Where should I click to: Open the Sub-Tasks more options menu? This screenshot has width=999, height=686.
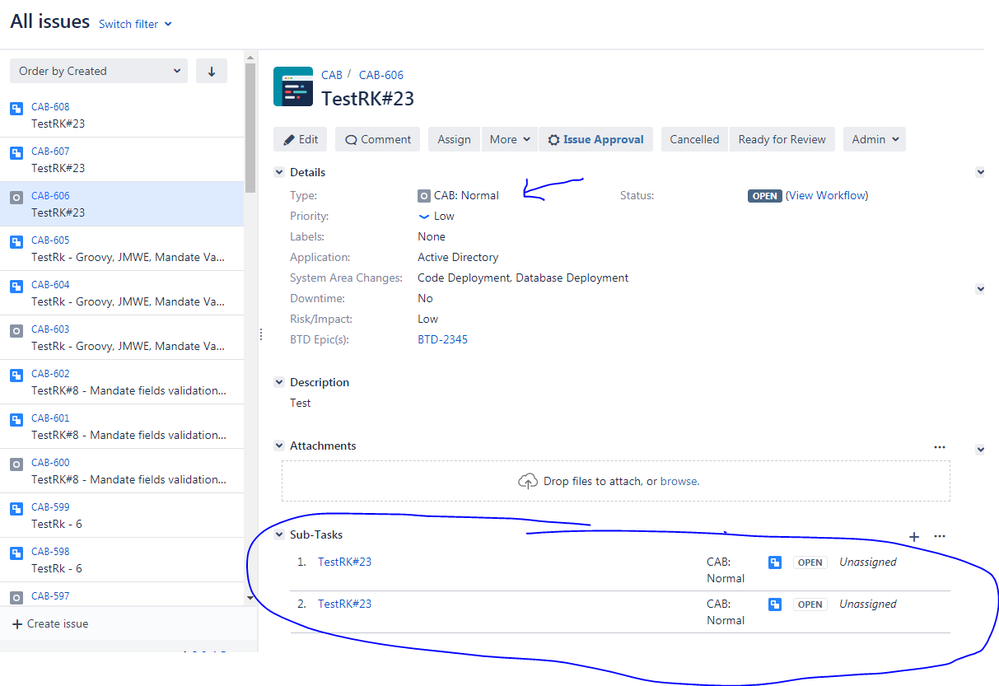pyautogui.click(x=939, y=536)
